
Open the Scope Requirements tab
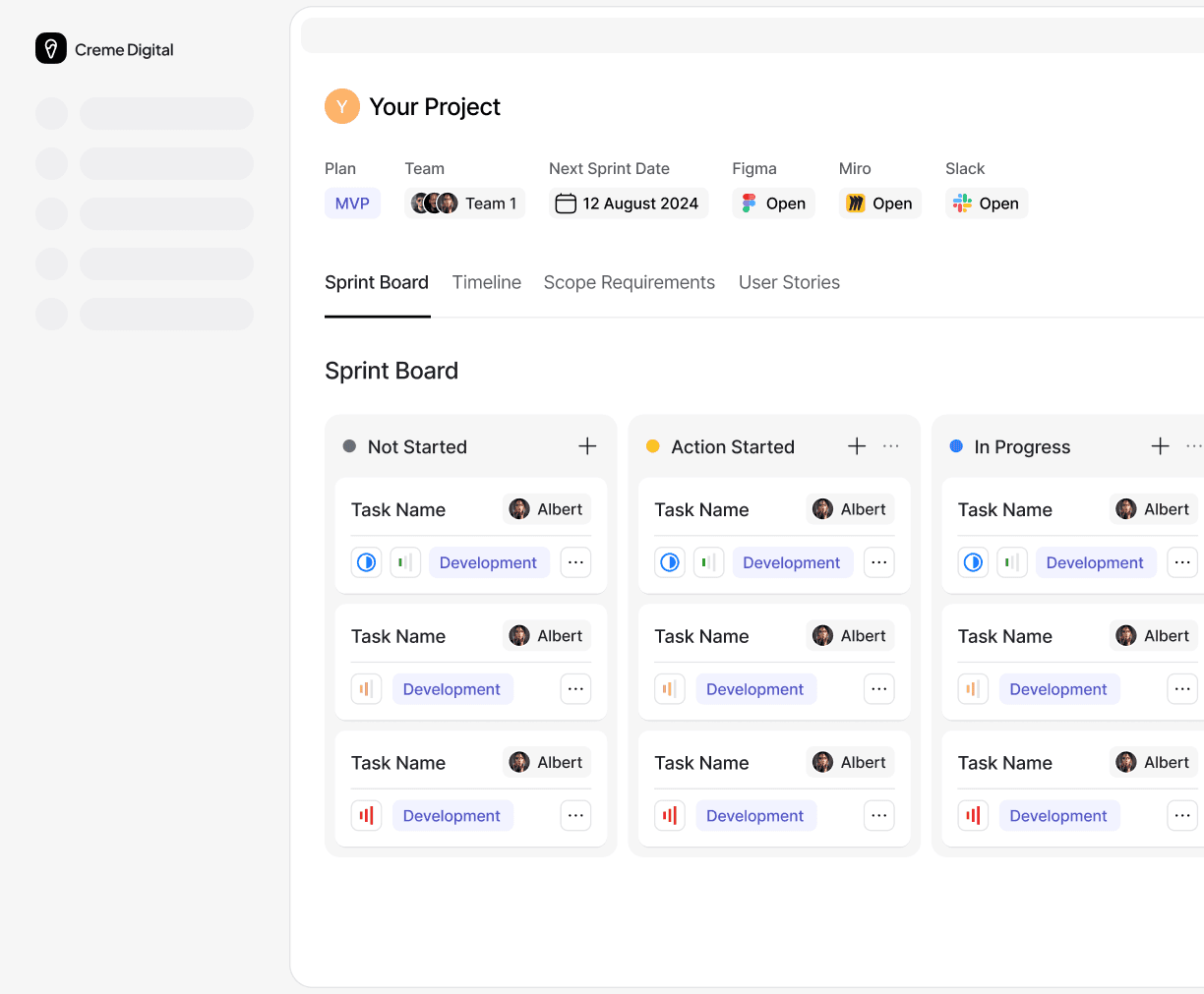[629, 283]
